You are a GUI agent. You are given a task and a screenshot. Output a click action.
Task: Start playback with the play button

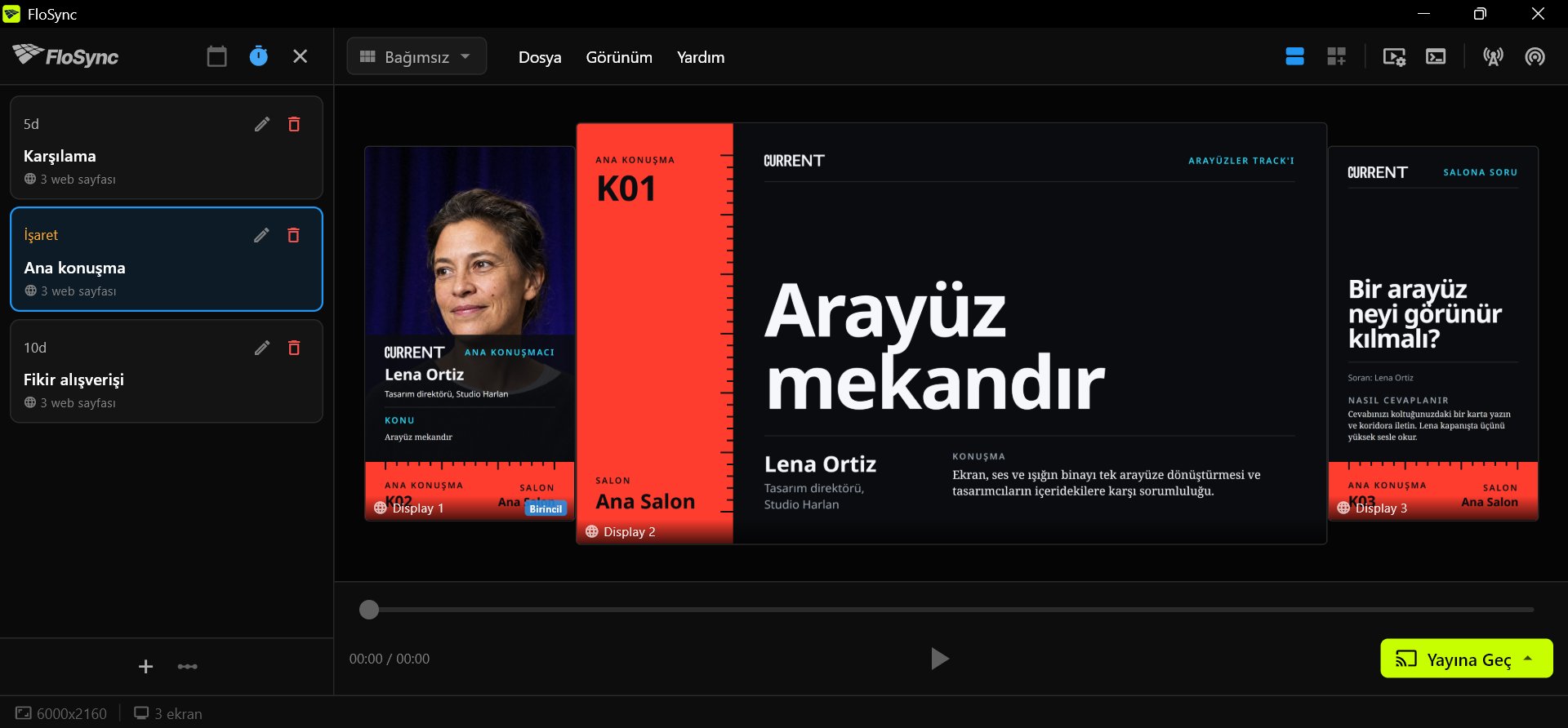point(940,659)
